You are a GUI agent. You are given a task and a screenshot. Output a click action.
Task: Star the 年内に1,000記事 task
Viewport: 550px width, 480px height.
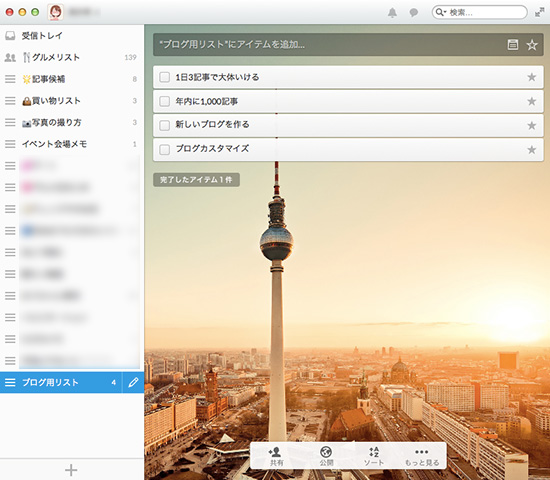[532, 101]
